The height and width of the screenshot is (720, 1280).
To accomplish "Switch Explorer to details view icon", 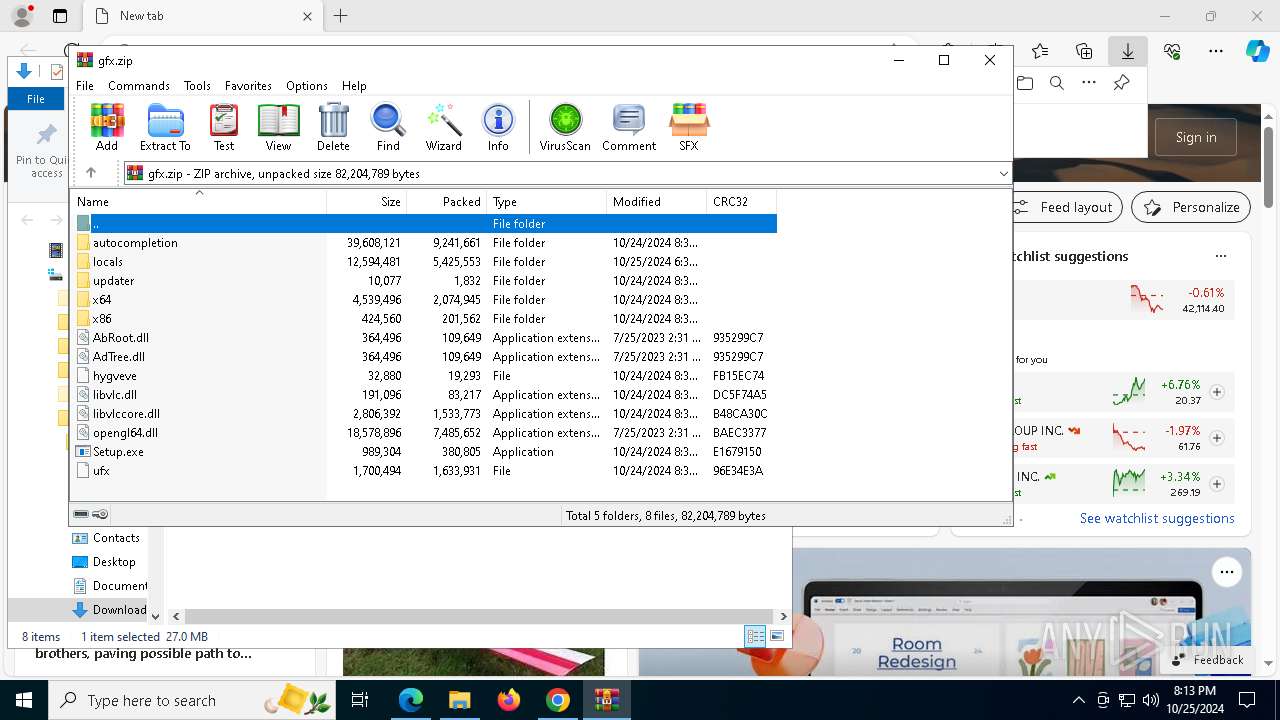I will point(755,636).
